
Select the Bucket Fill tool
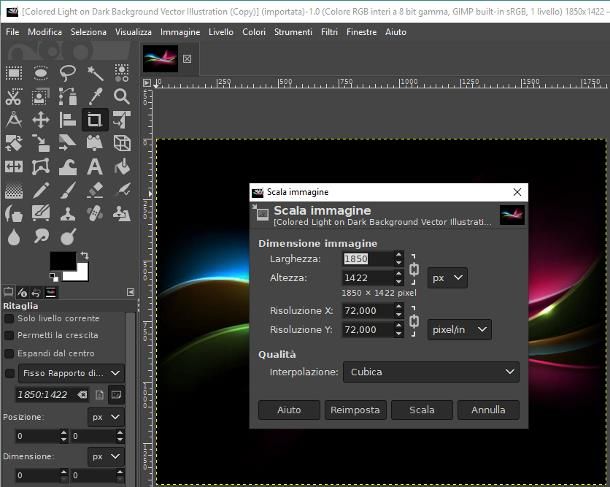tap(122, 167)
